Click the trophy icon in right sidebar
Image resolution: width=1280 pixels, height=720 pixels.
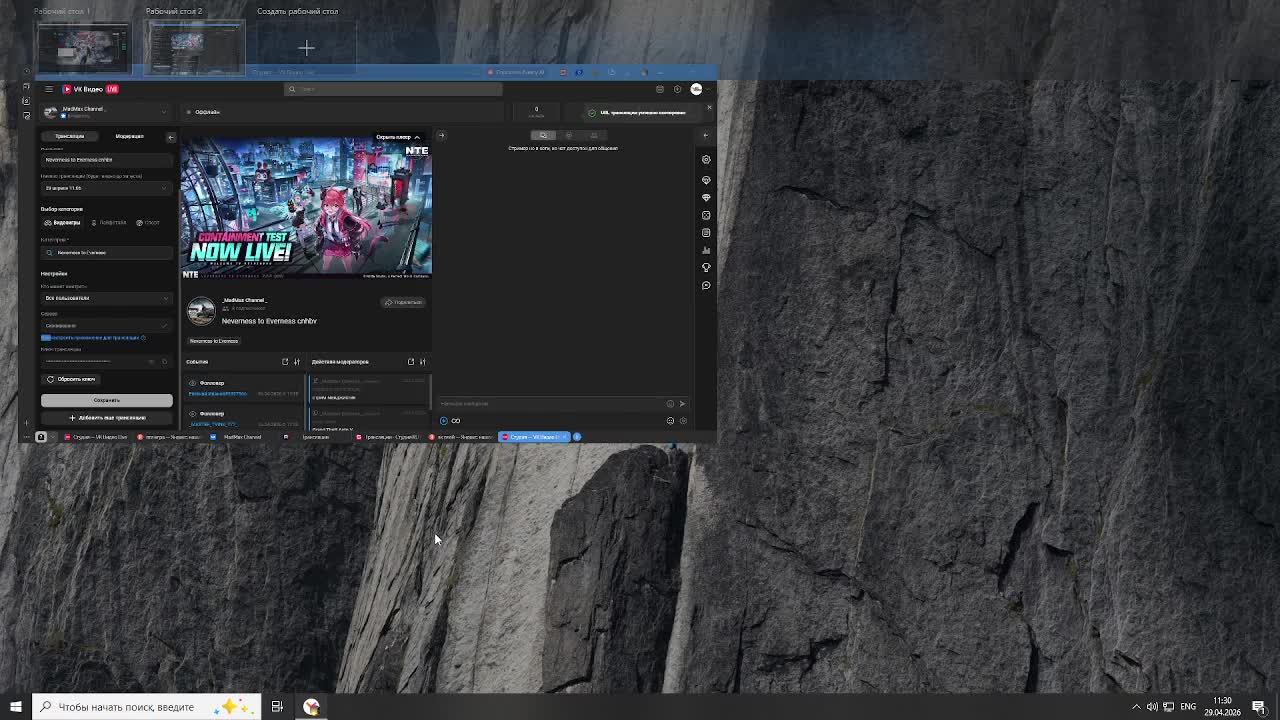[x=706, y=267]
